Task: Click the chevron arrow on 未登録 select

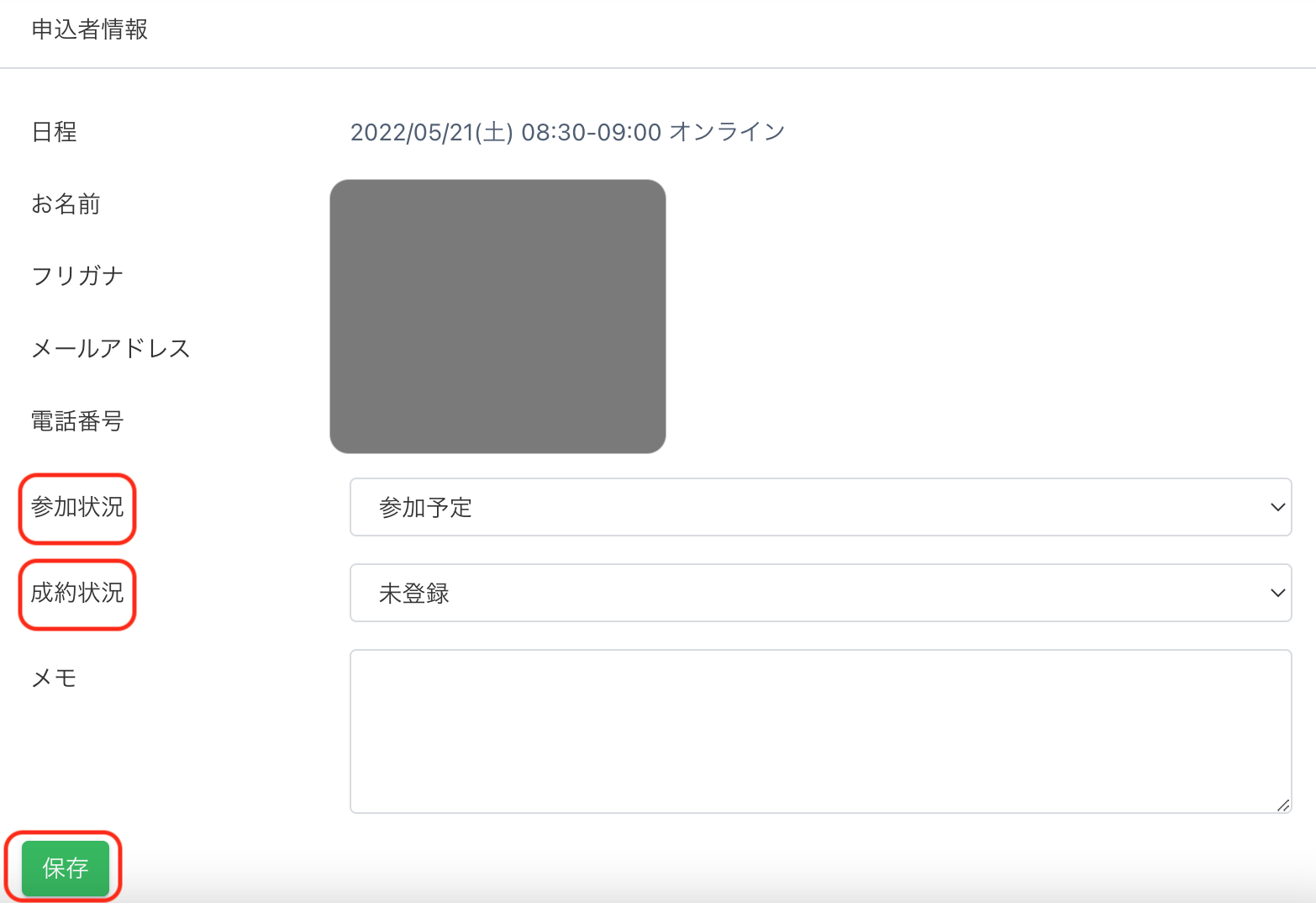Action: click(1277, 593)
